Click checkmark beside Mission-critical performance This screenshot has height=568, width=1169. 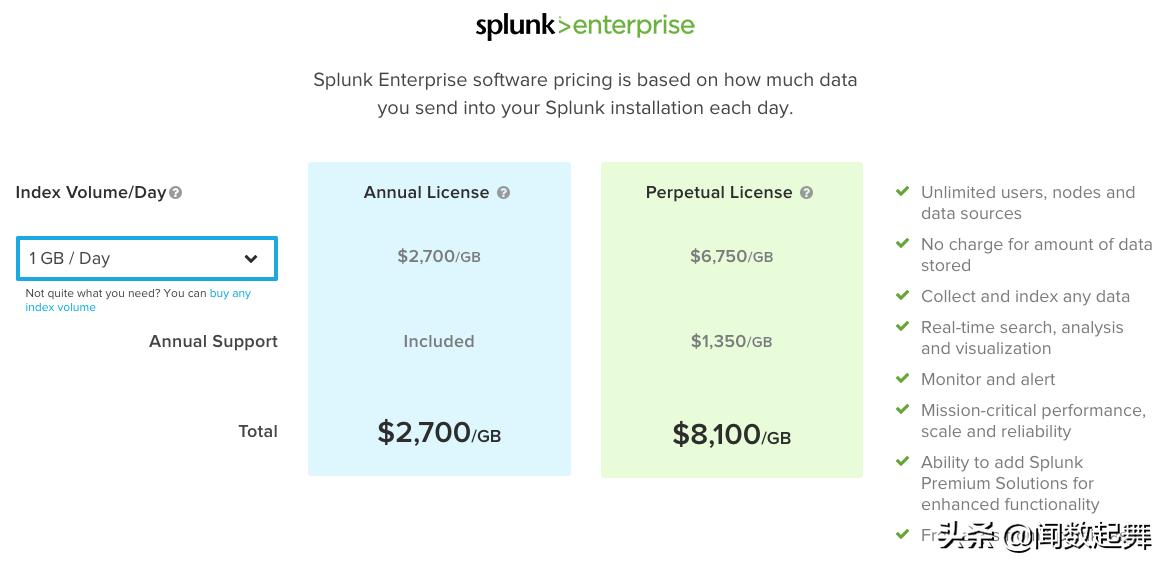point(902,410)
